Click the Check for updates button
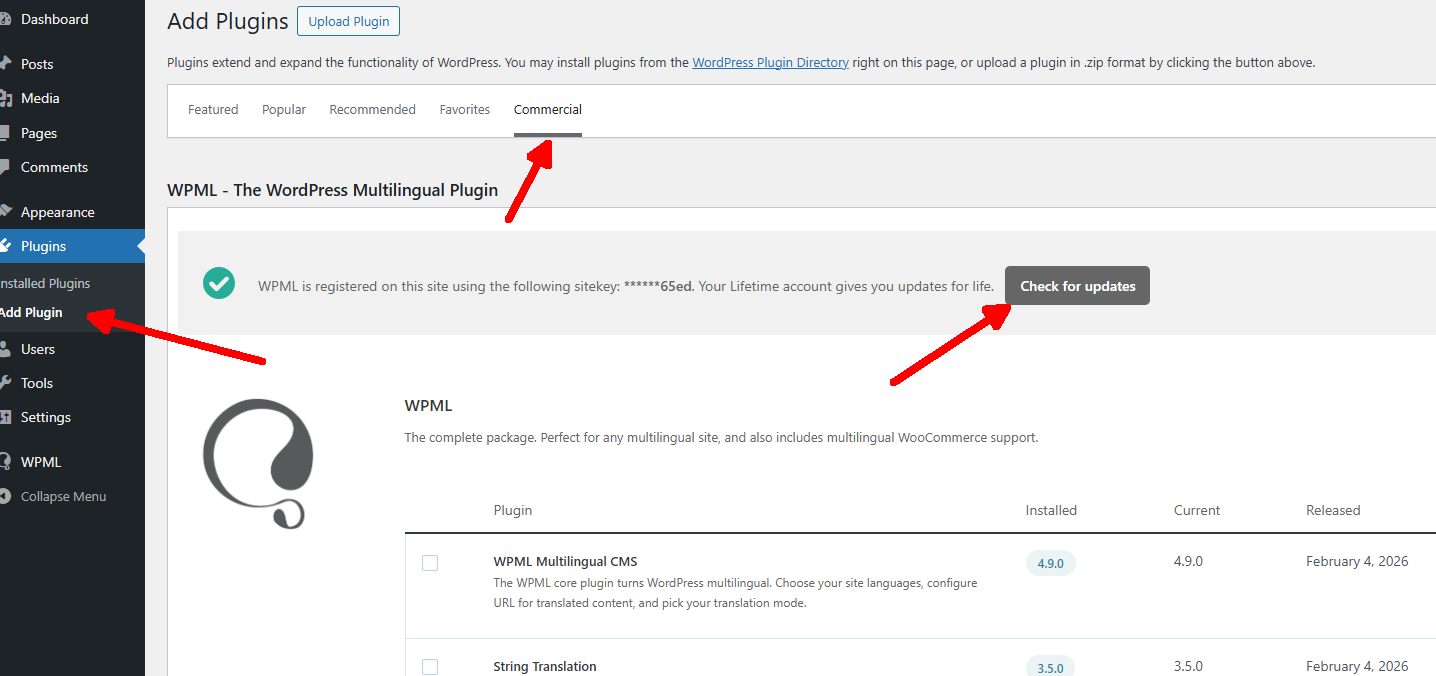 pos(1077,286)
